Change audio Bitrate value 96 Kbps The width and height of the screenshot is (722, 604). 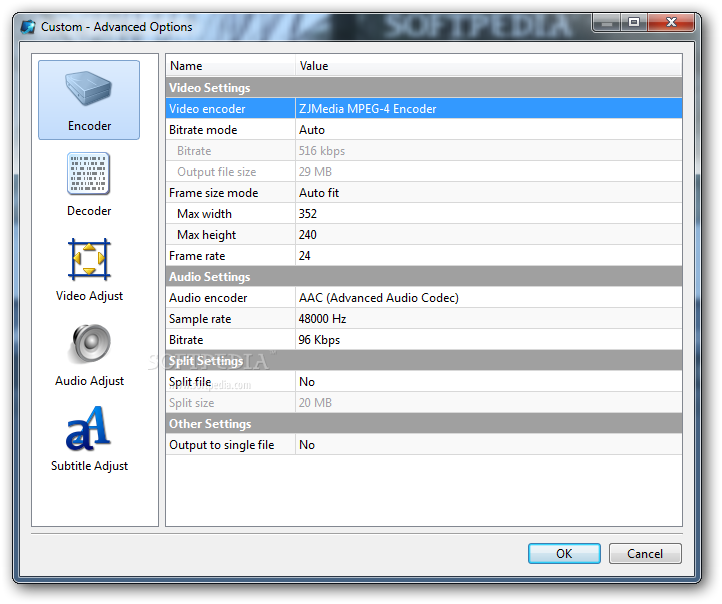click(x=489, y=340)
